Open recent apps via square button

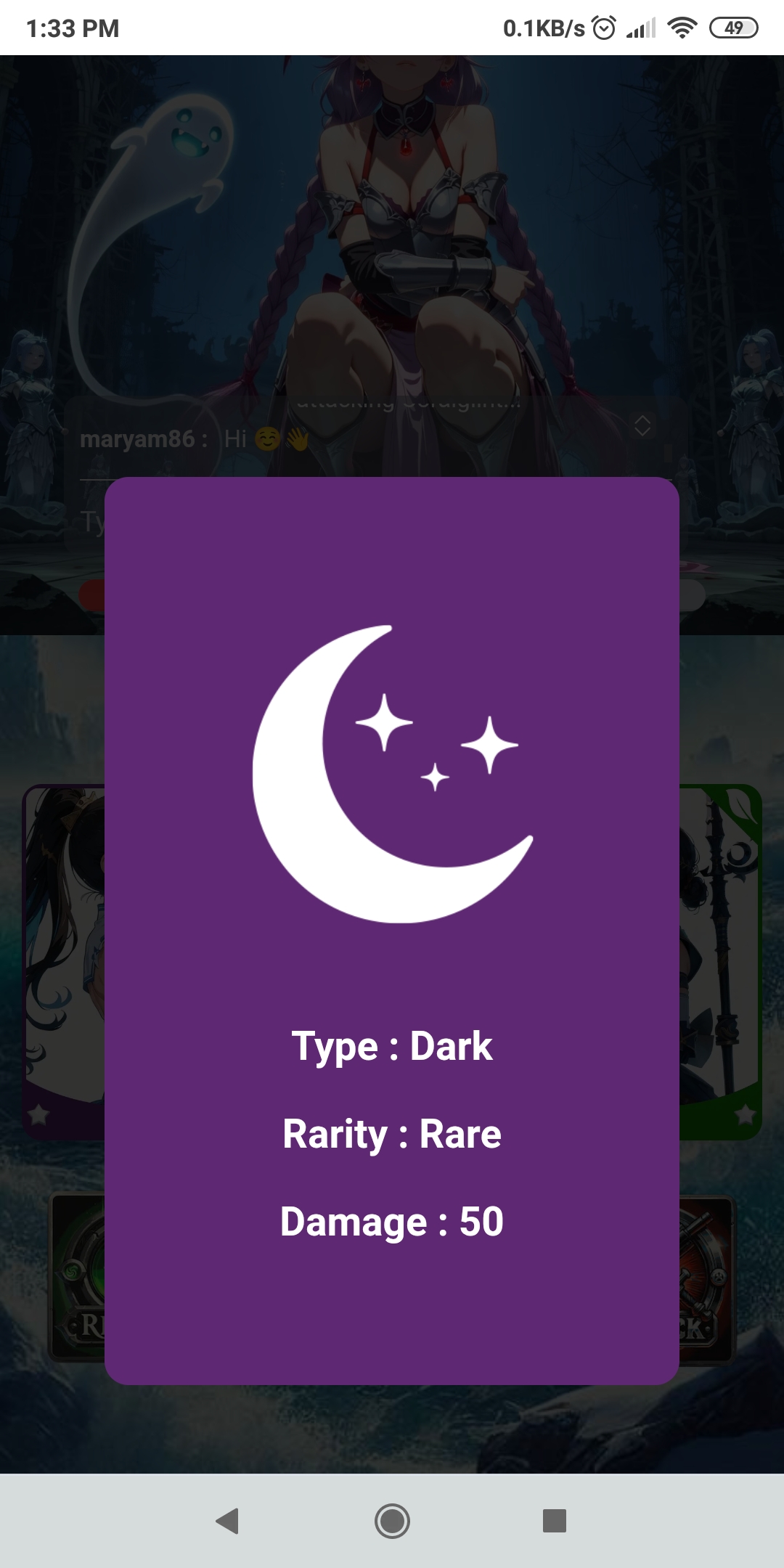coord(555,1520)
